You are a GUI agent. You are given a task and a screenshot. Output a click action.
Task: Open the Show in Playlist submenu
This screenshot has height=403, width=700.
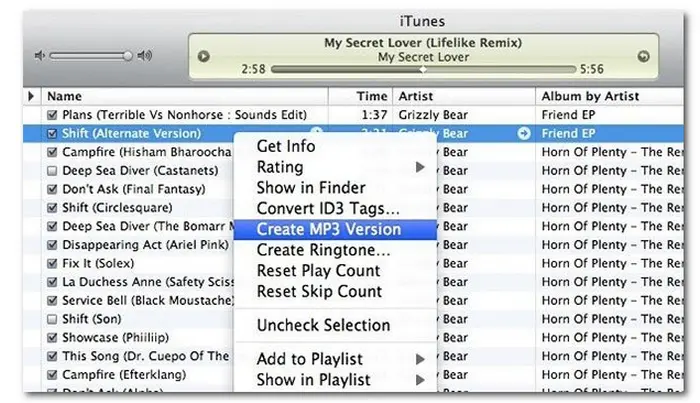(x=335, y=380)
